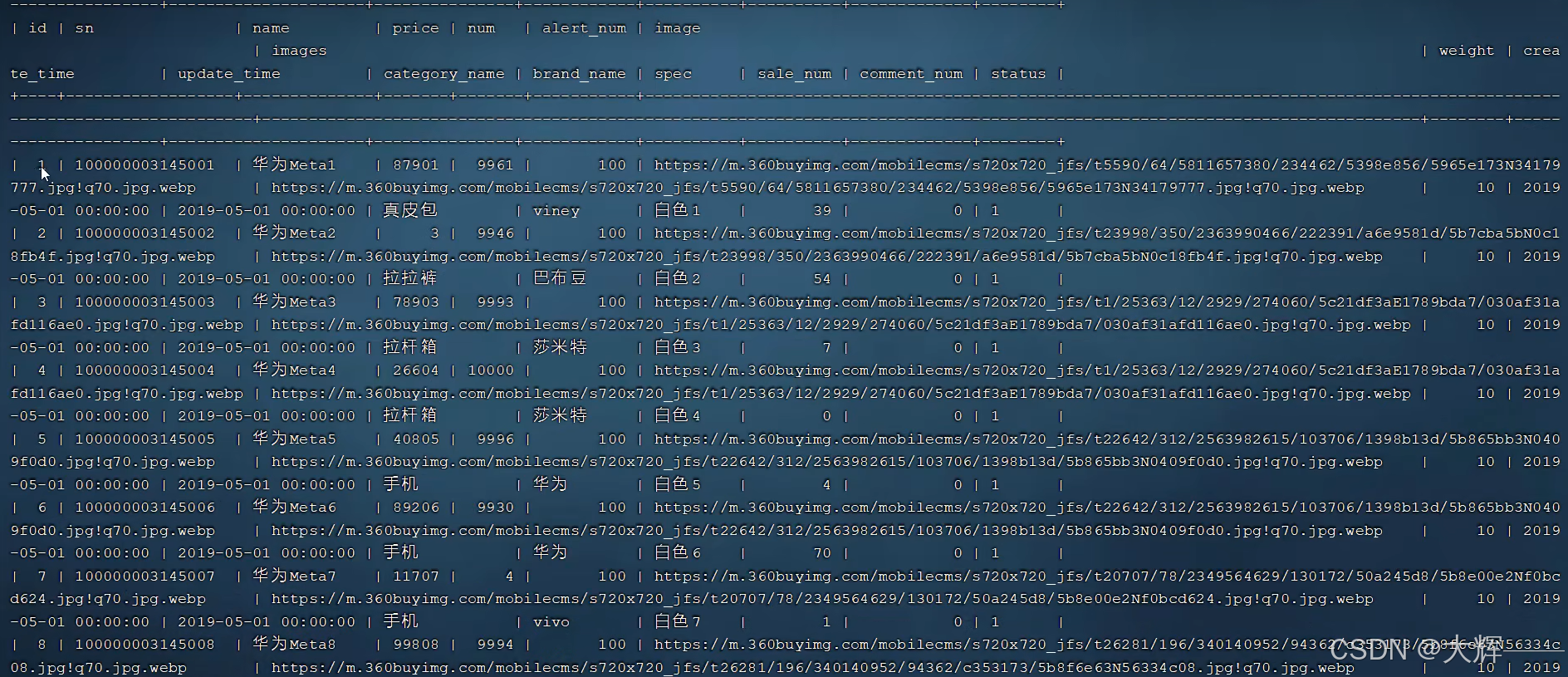Click price value 89206
This screenshot has height=677, width=1568.
(x=415, y=508)
